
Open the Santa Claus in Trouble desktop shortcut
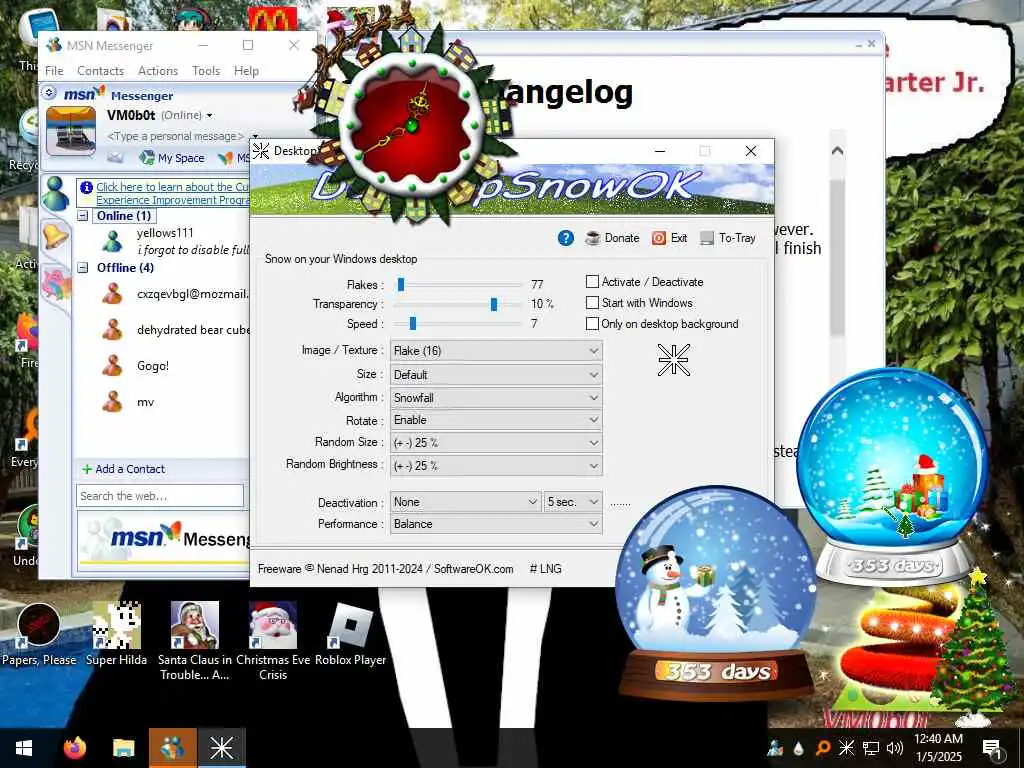pyautogui.click(x=195, y=641)
